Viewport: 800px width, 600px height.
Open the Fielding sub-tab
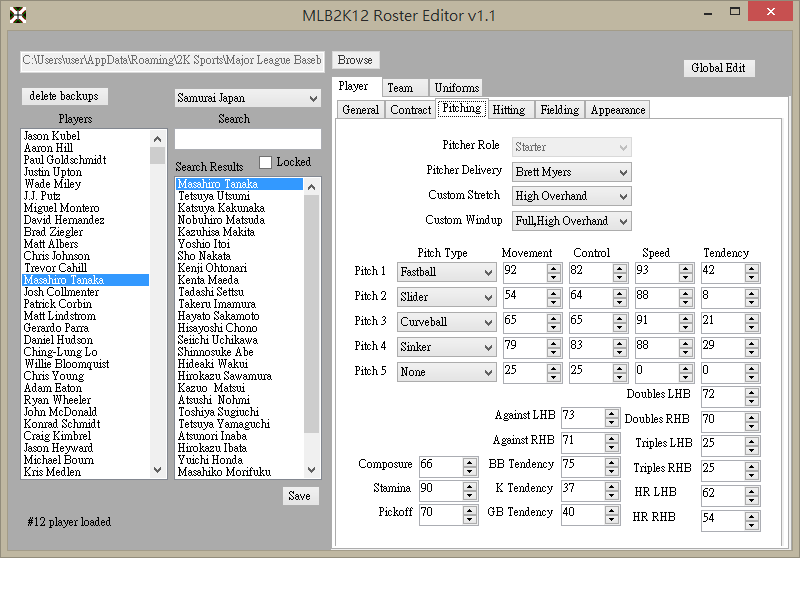[560, 110]
